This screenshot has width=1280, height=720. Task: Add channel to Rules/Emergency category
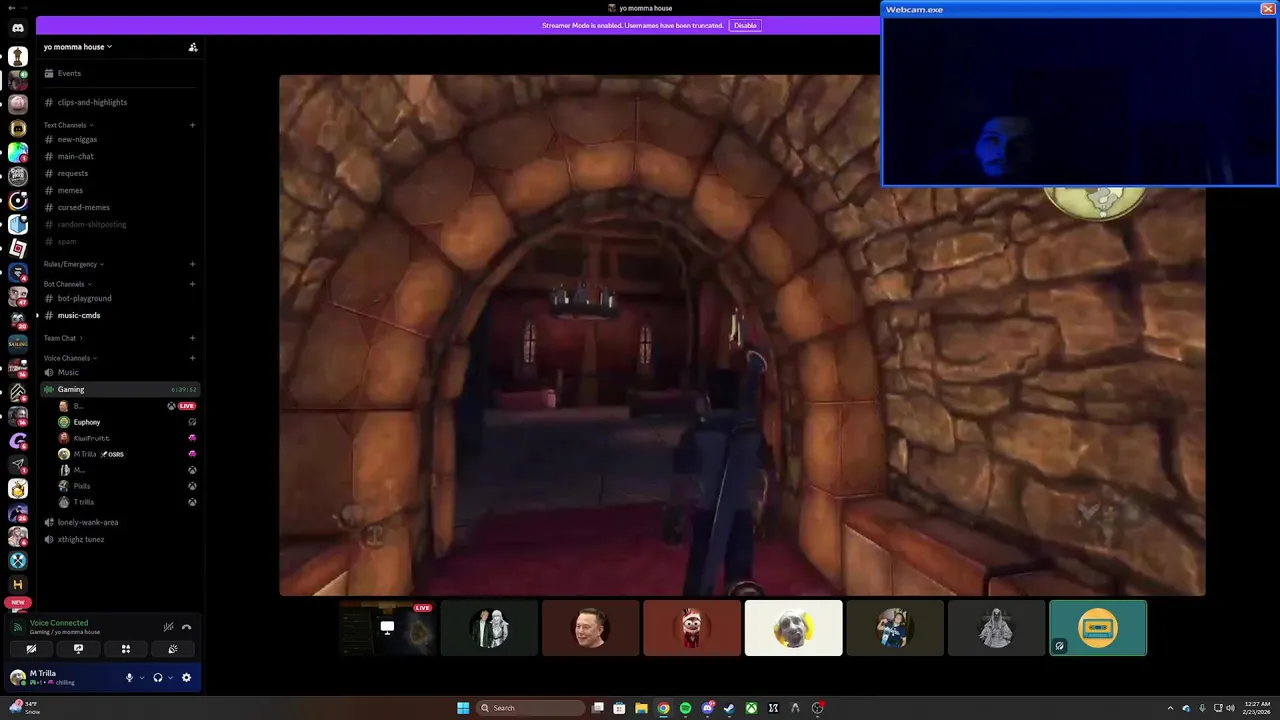192,264
